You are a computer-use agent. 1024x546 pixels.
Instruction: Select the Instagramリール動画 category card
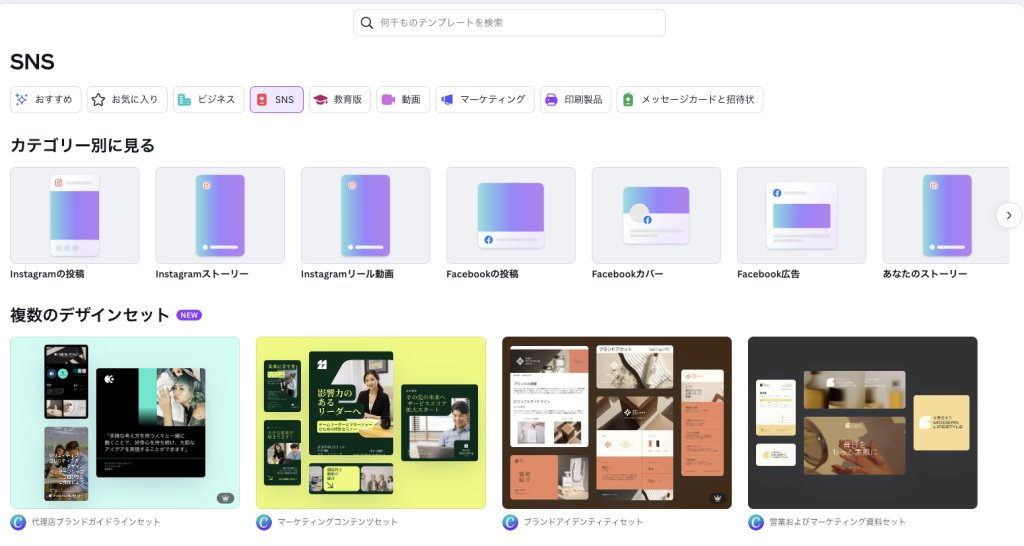[x=365, y=215]
